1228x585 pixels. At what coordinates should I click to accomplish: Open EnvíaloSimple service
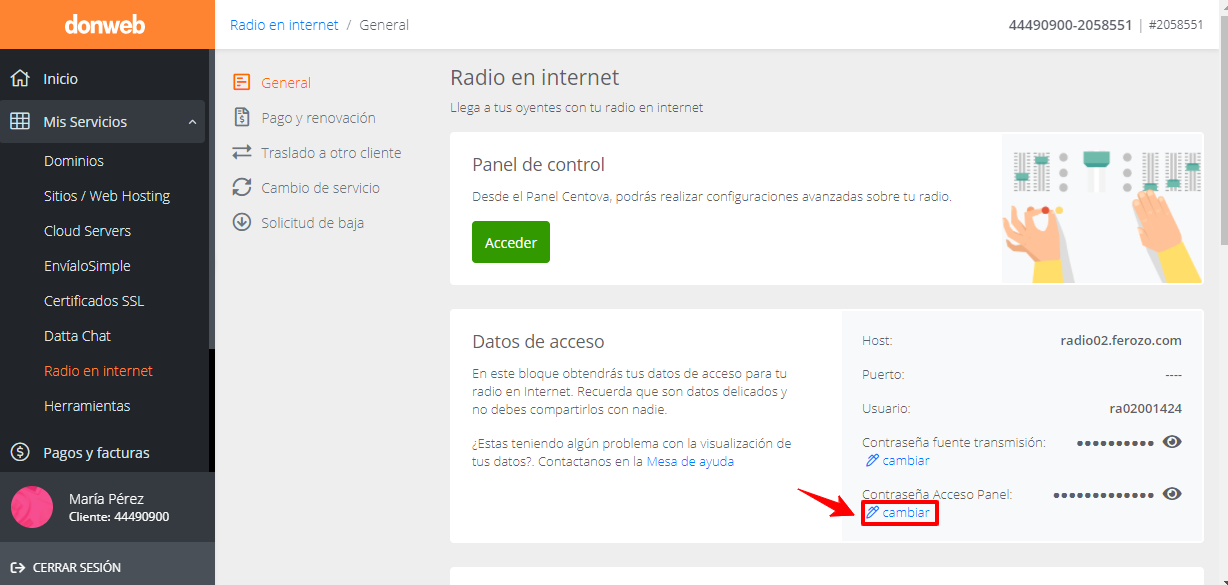(x=87, y=266)
